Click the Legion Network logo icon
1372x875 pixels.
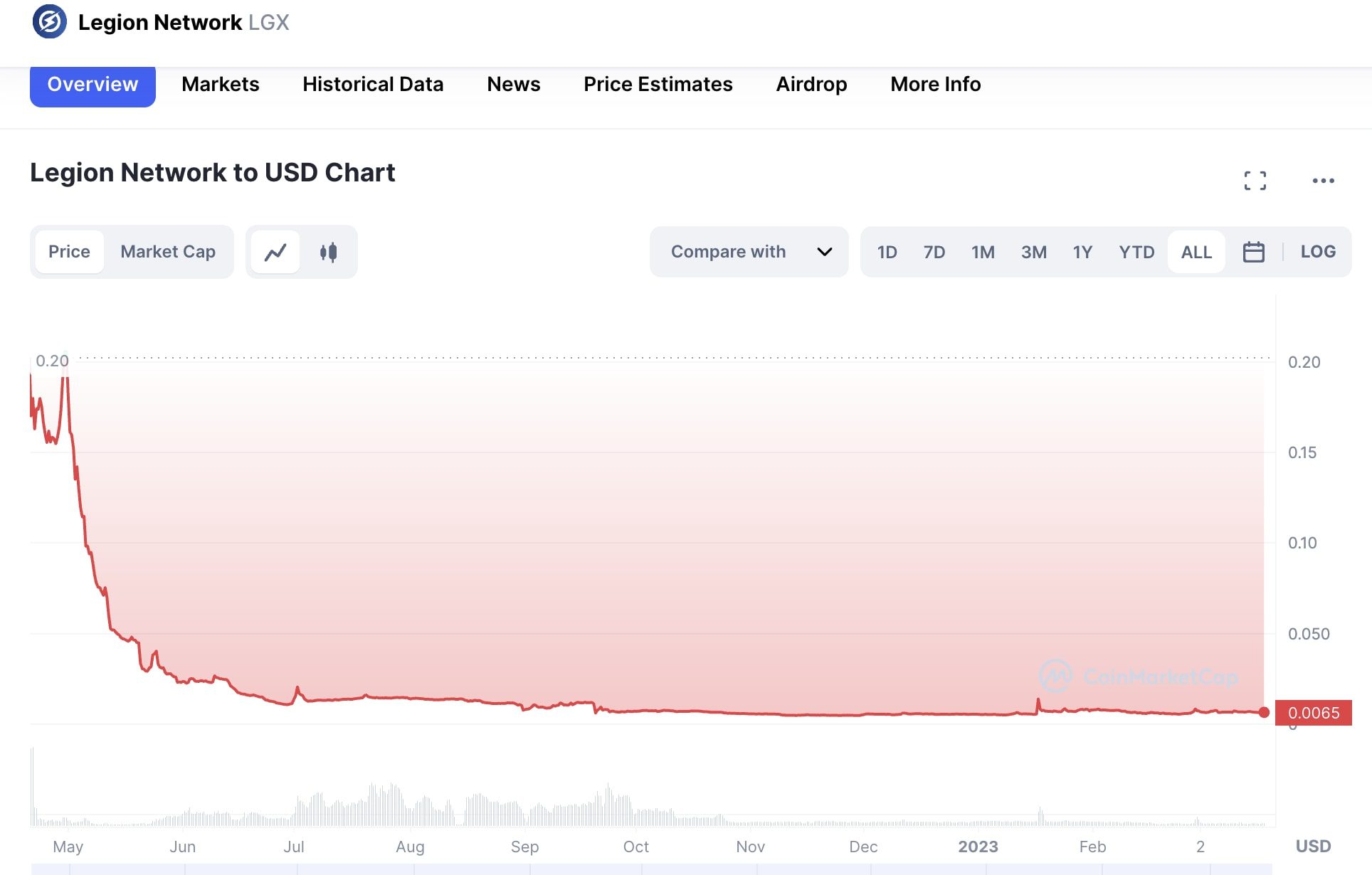click(49, 22)
